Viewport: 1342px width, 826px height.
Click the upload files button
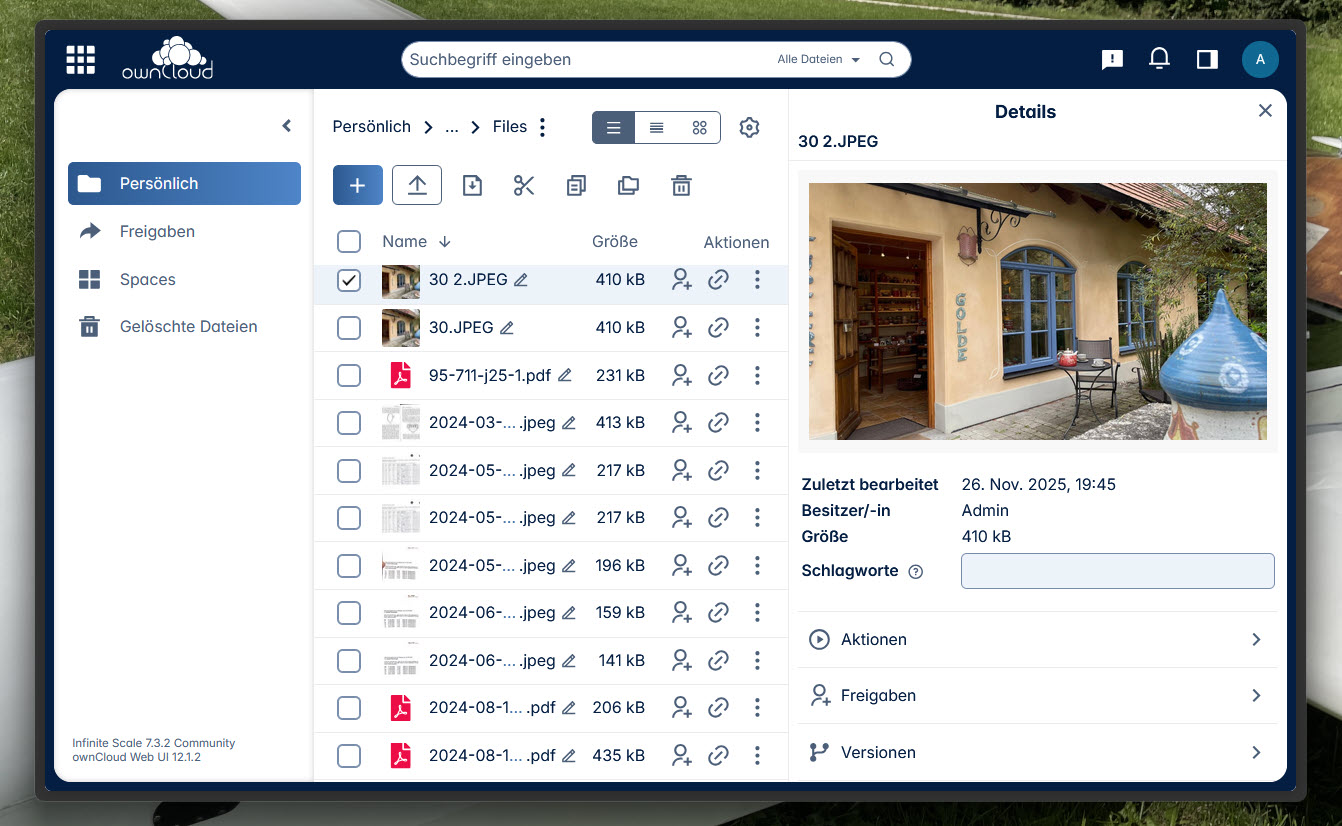[x=417, y=185]
